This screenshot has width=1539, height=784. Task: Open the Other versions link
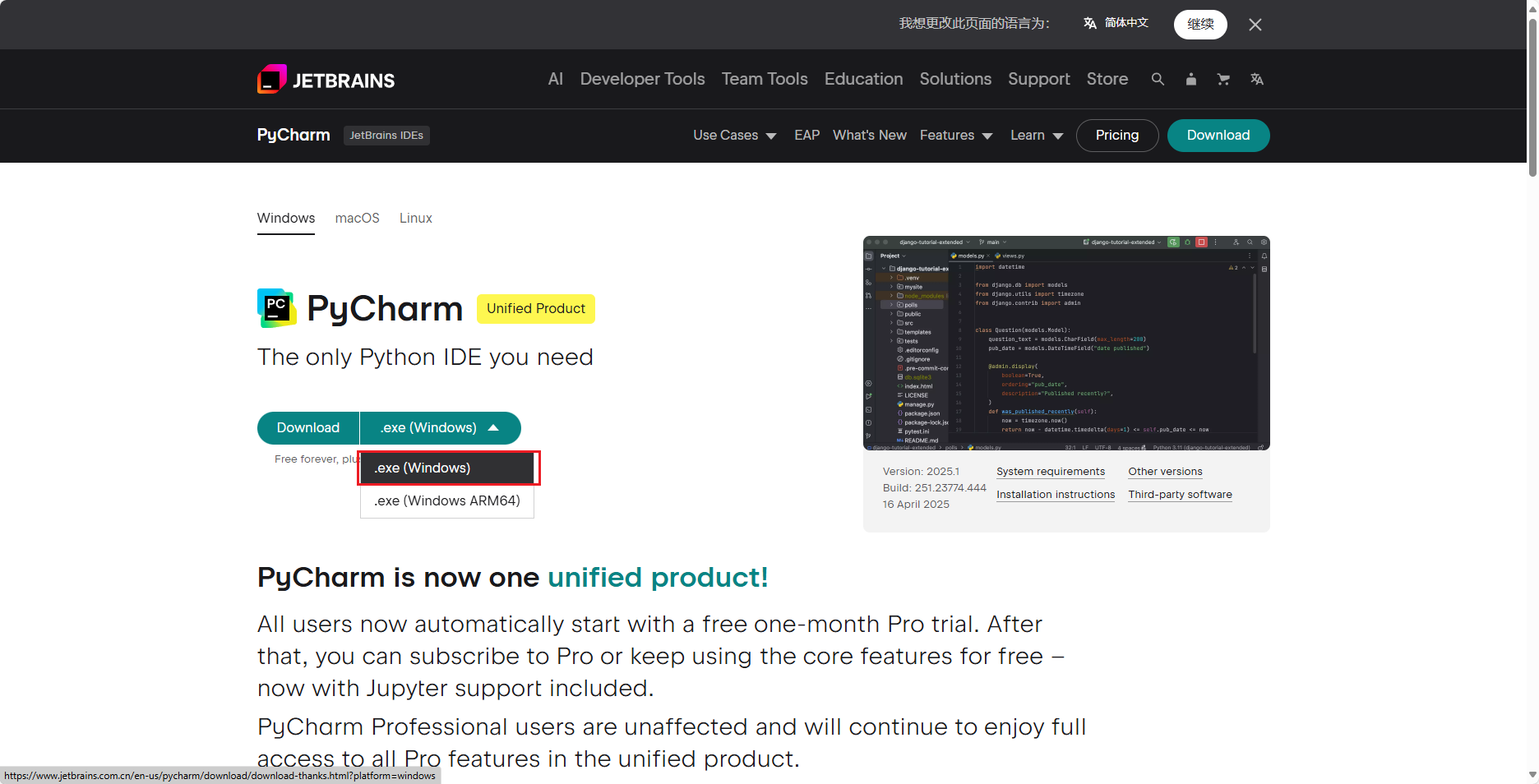1165,472
